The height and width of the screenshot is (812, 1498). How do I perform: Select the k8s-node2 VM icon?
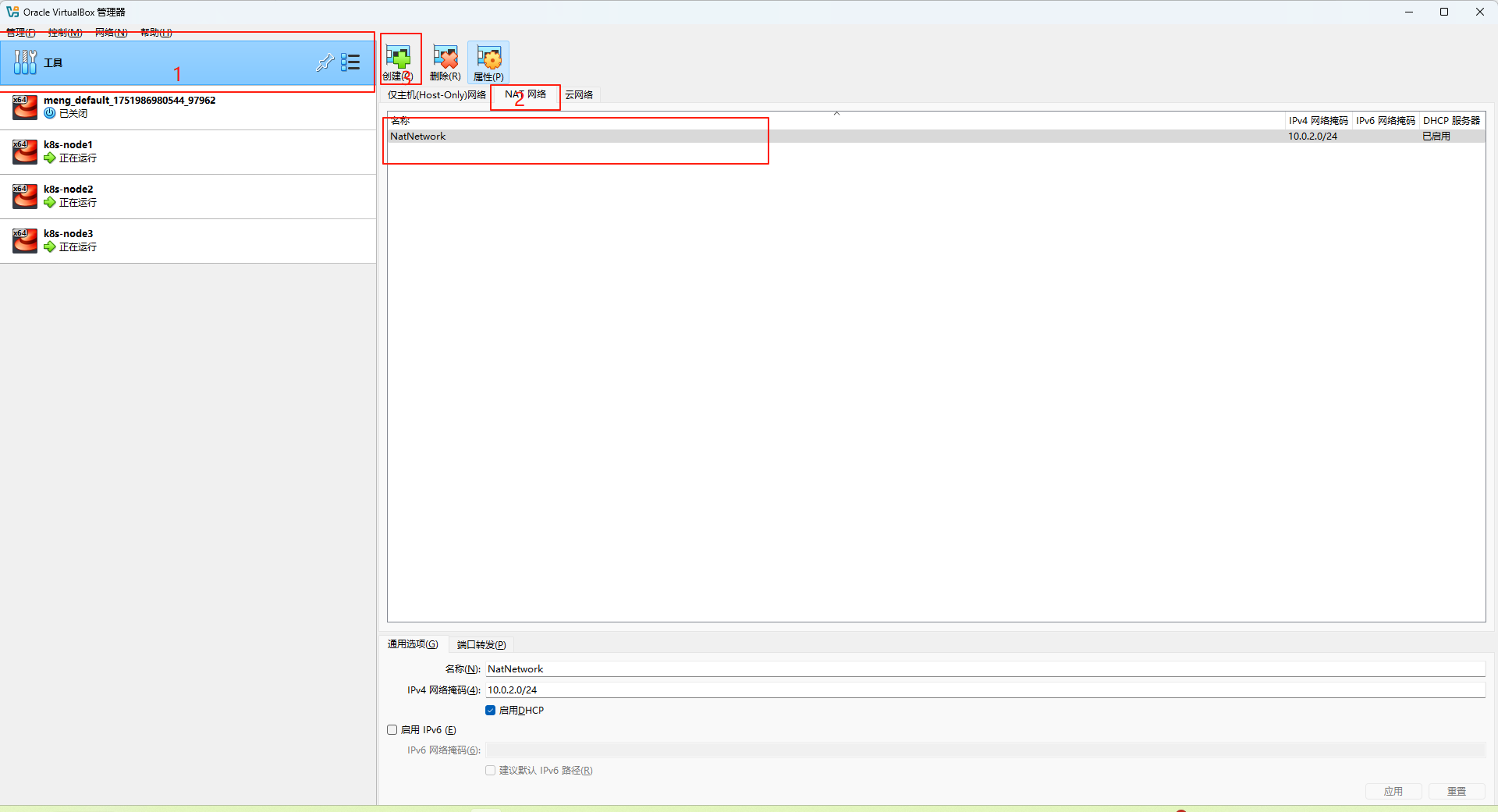point(25,196)
